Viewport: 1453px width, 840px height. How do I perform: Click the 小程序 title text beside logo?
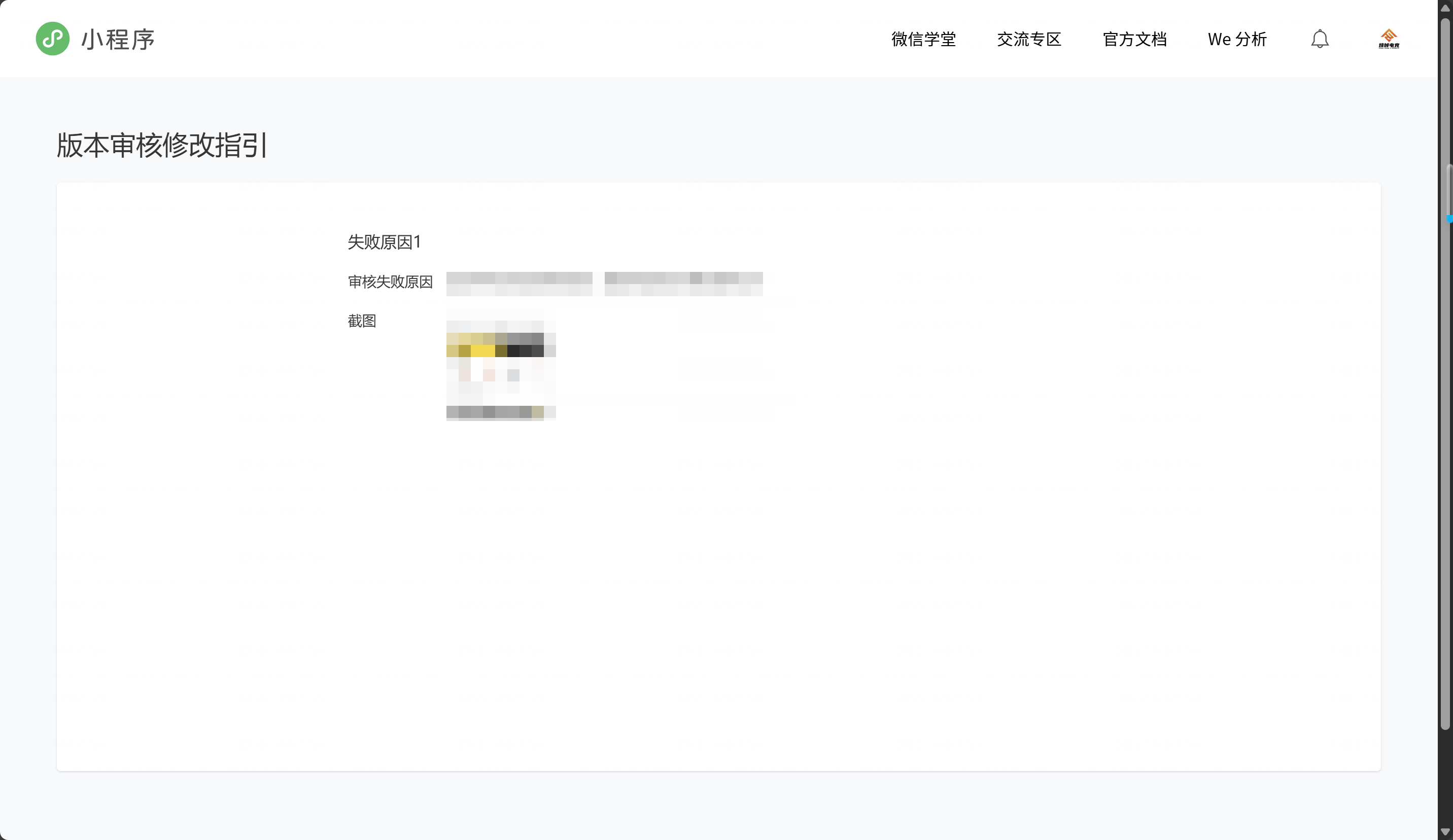coord(118,40)
